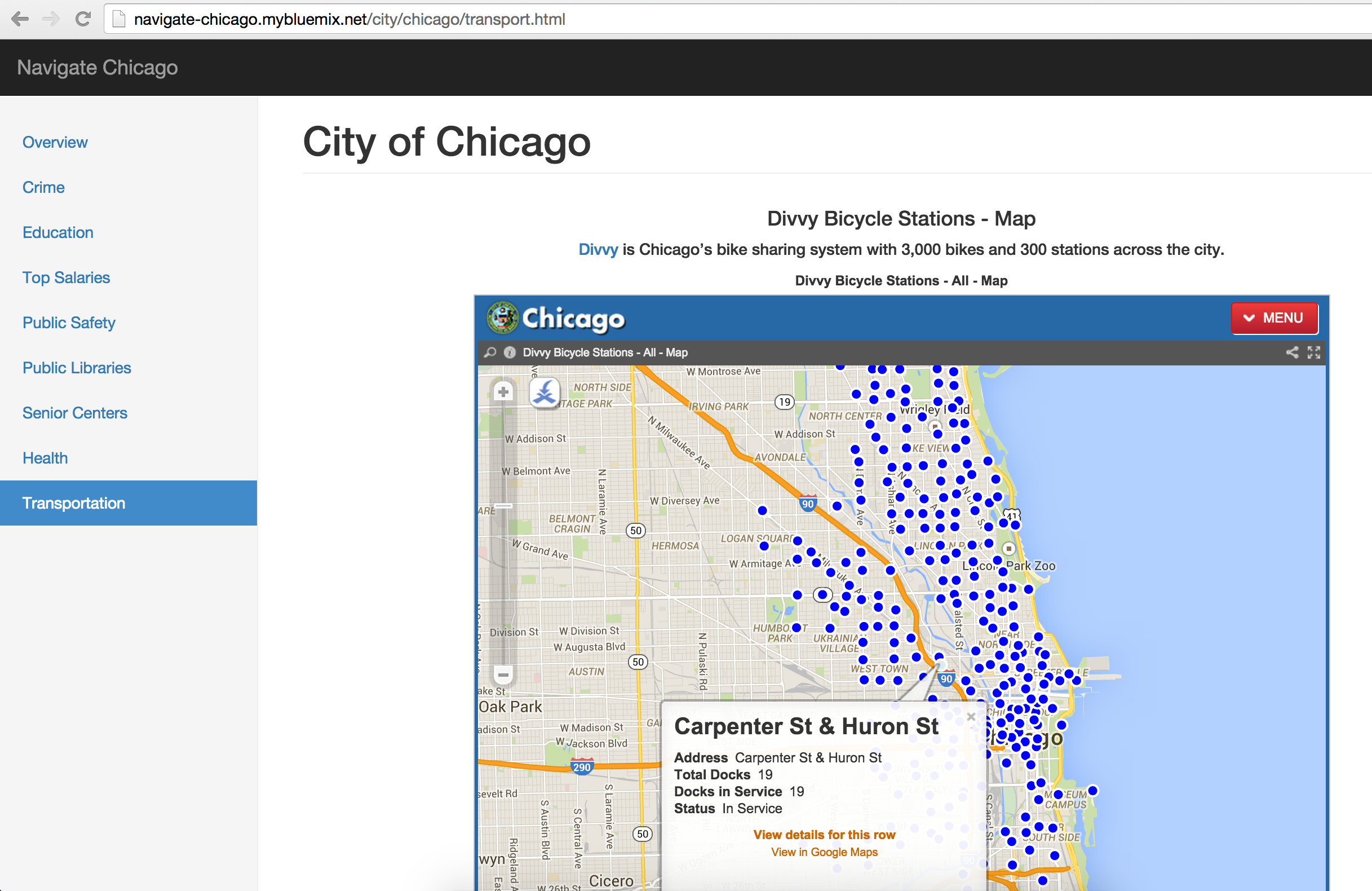The image size is (1372, 891).
Task: Click the map search magnifier icon
Action: point(490,352)
